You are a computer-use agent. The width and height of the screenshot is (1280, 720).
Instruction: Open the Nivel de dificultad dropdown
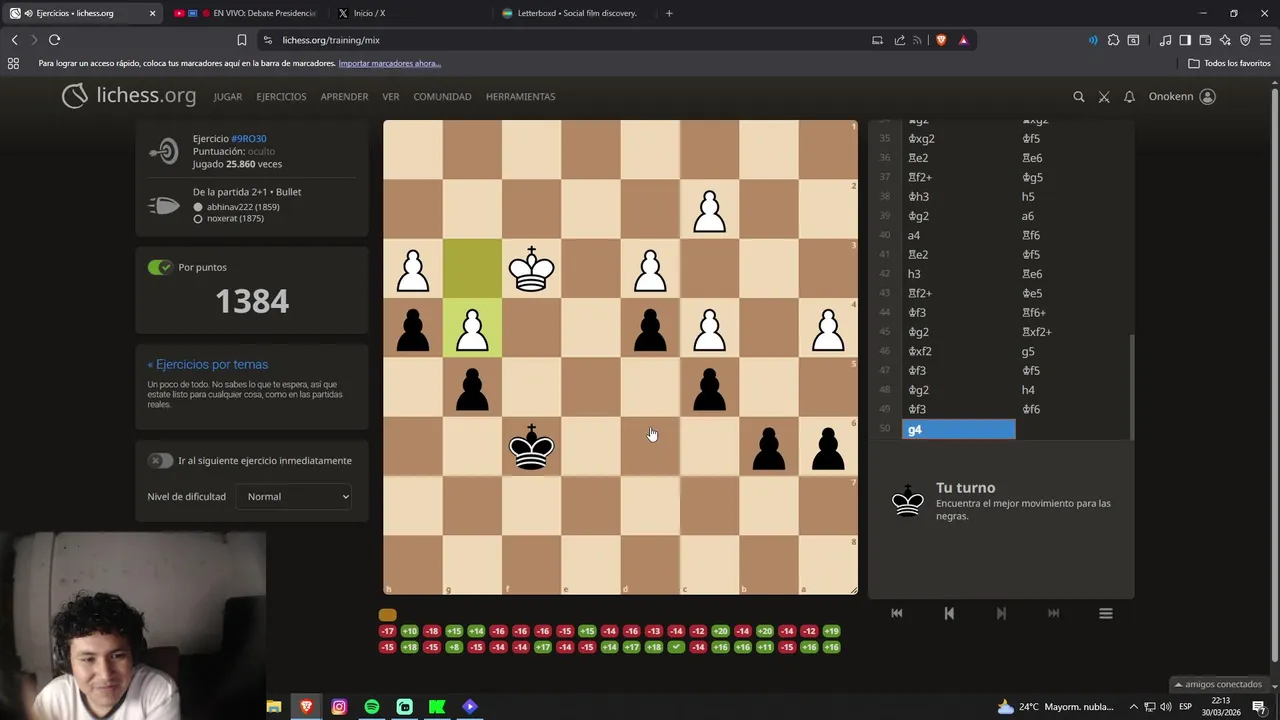(x=294, y=497)
